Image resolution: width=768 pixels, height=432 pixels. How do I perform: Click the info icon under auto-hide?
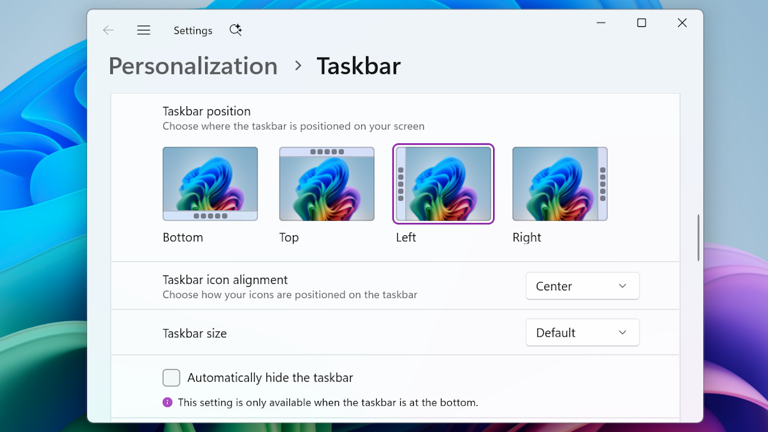coord(168,402)
